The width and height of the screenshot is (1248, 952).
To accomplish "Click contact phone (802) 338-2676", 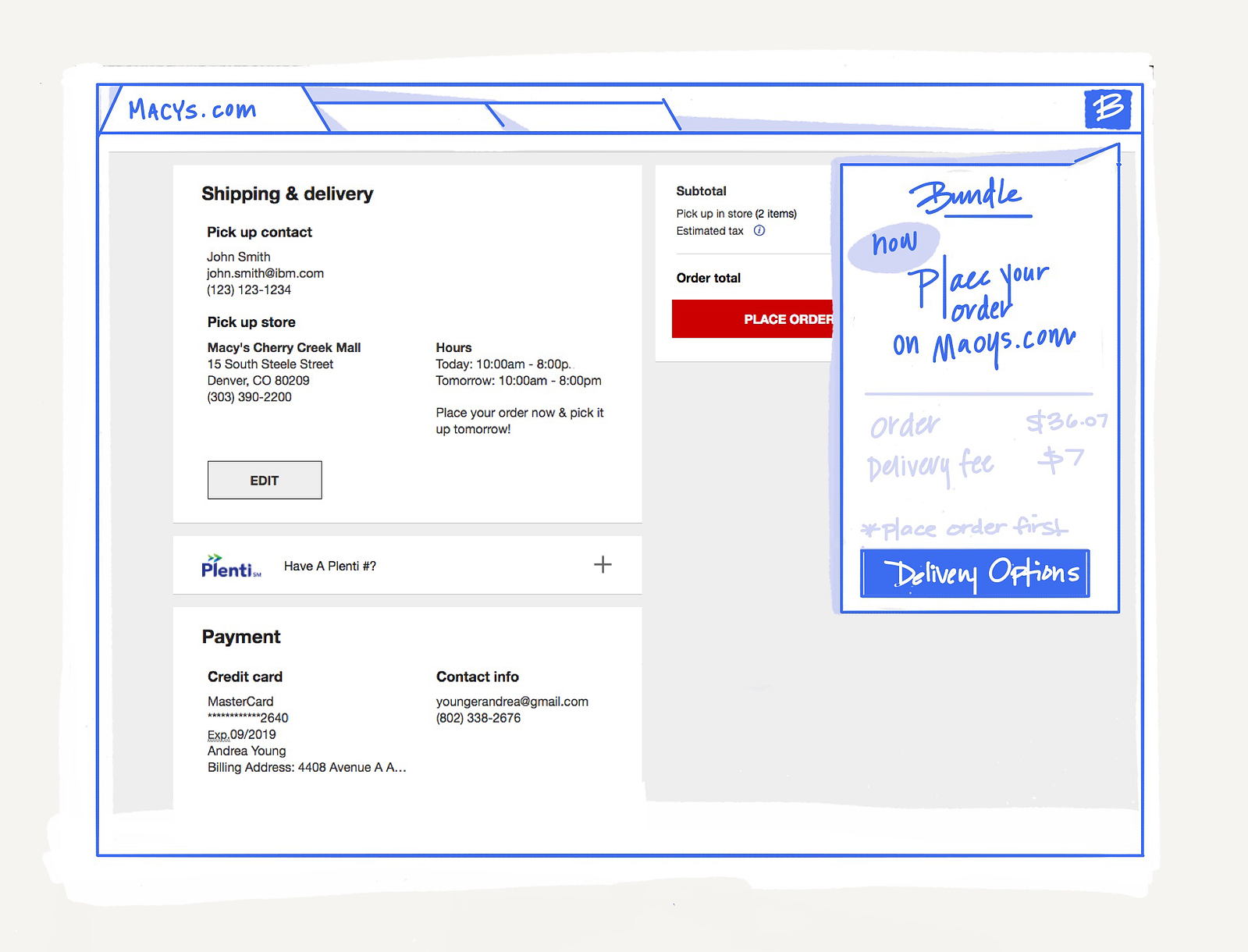I will tap(478, 718).
